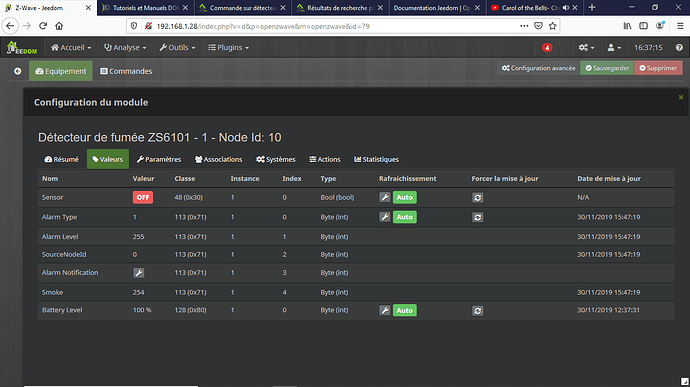Open a new browser tab
This screenshot has width=690, height=387.
592,7
